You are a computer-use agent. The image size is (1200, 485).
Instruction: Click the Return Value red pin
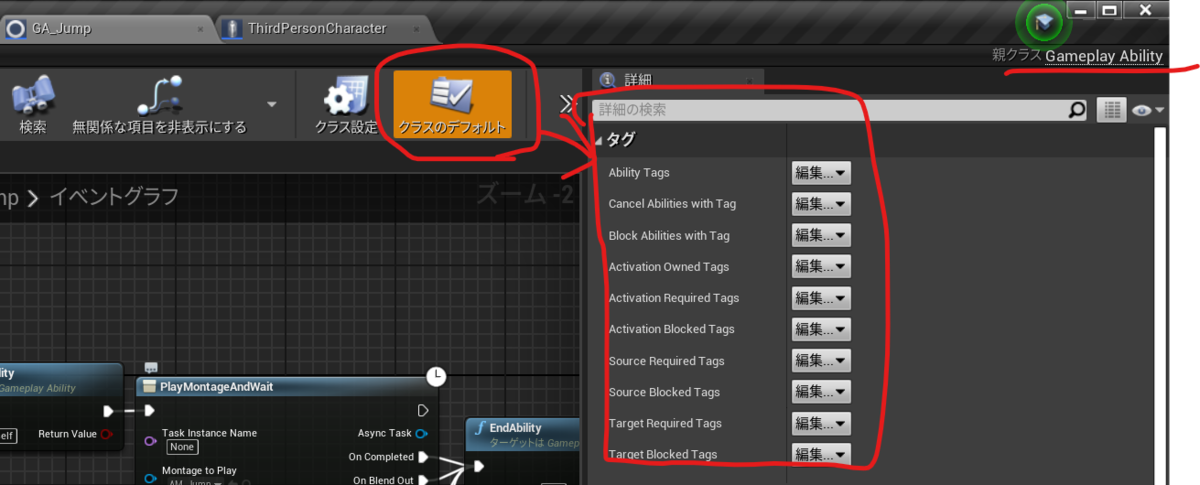[107, 434]
